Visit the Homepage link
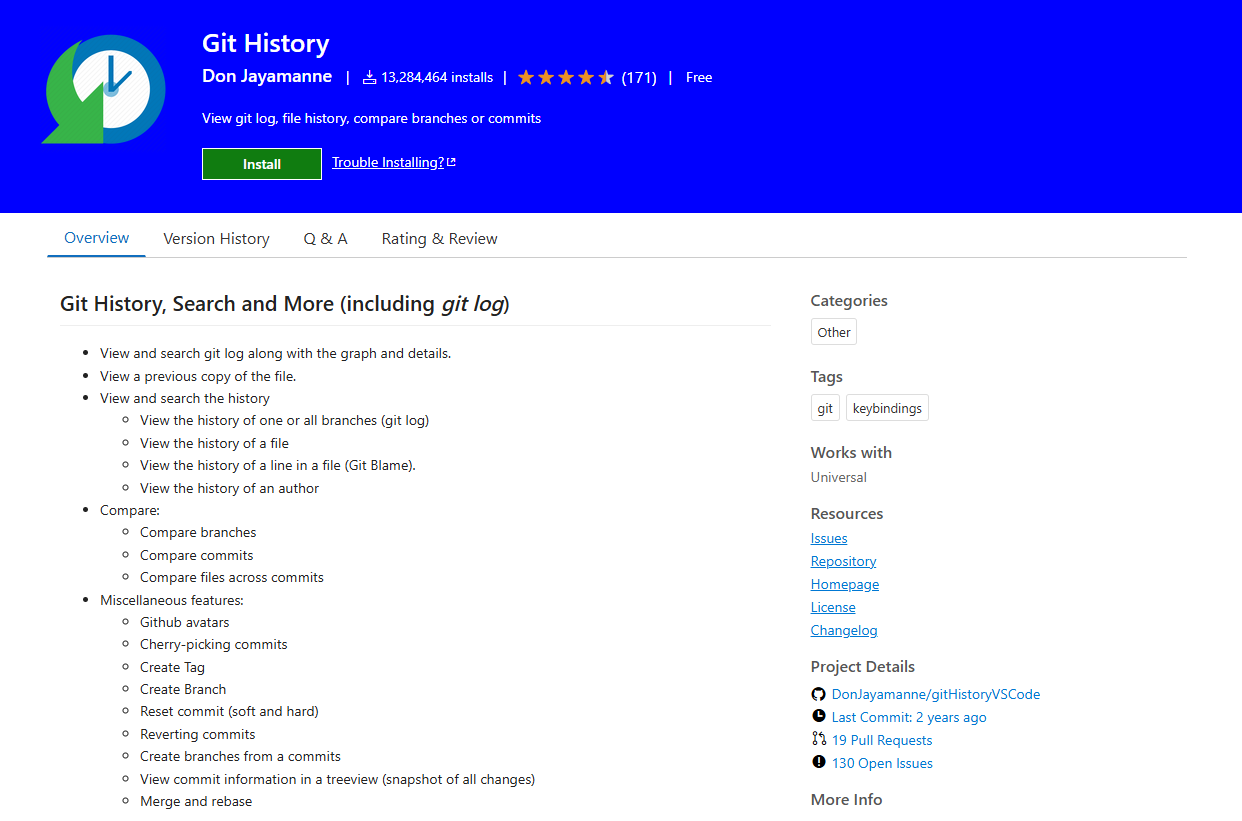Screen dimensions: 1242x821 845,584
